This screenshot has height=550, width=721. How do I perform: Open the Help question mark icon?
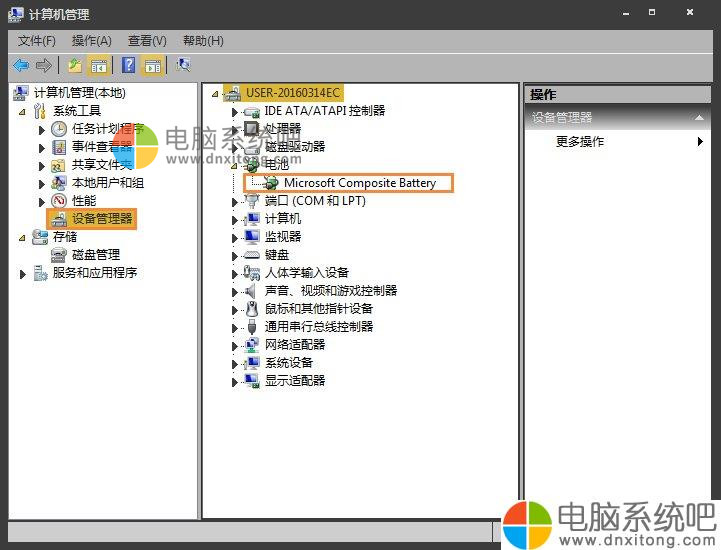129,65
